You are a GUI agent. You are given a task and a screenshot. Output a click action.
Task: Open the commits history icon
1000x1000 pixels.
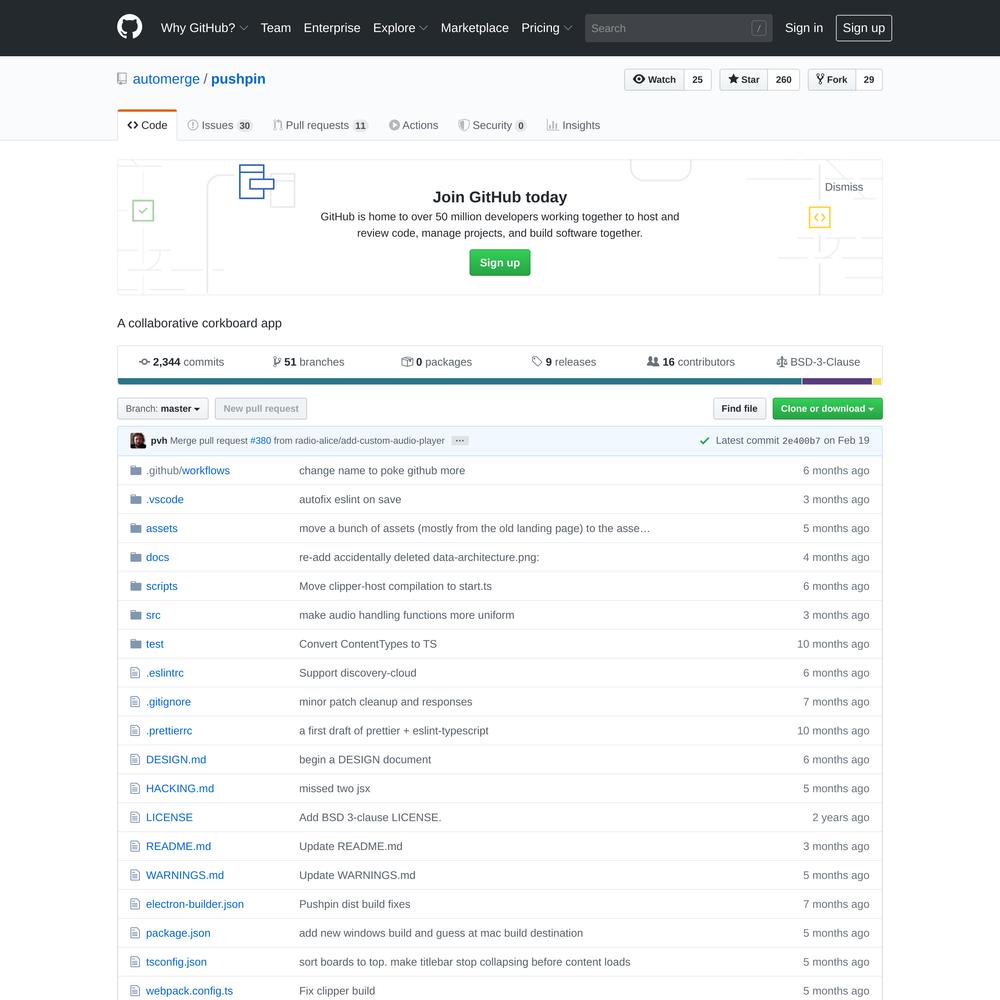coord(144,362)
